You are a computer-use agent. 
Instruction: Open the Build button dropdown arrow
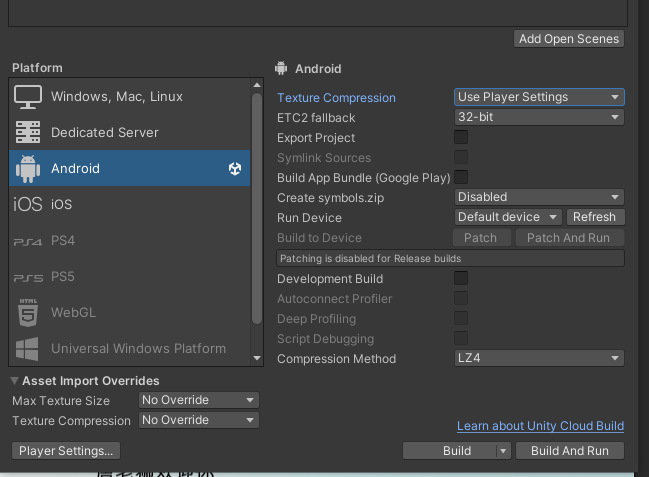coord(503,450)
